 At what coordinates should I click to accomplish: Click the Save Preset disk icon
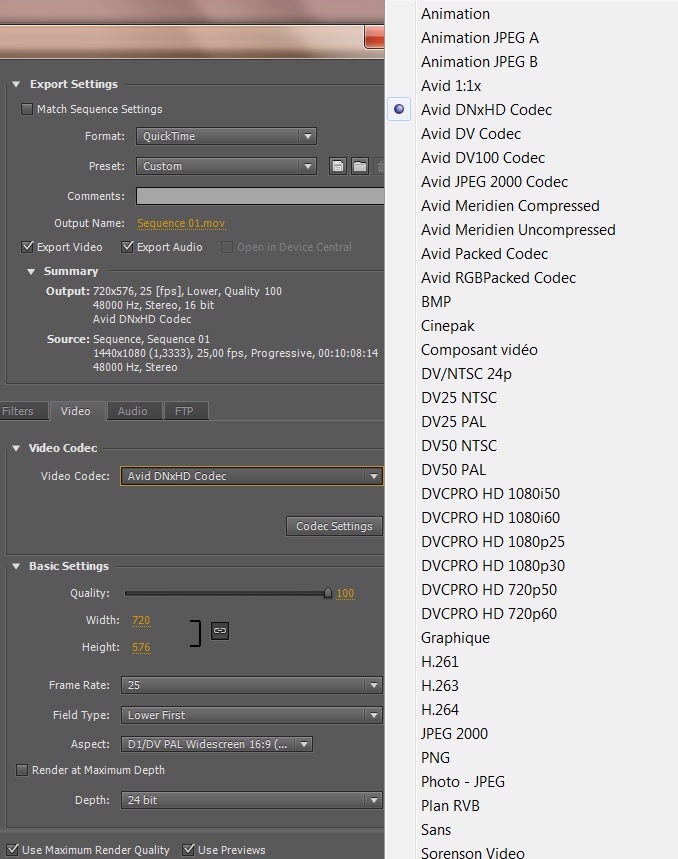point(337,166)
